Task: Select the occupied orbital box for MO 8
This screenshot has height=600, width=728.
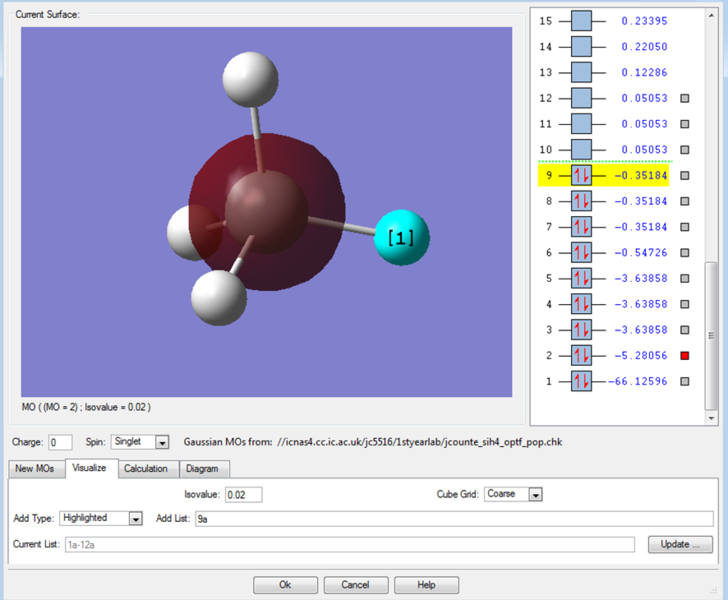Action: [x=581, y=201]
